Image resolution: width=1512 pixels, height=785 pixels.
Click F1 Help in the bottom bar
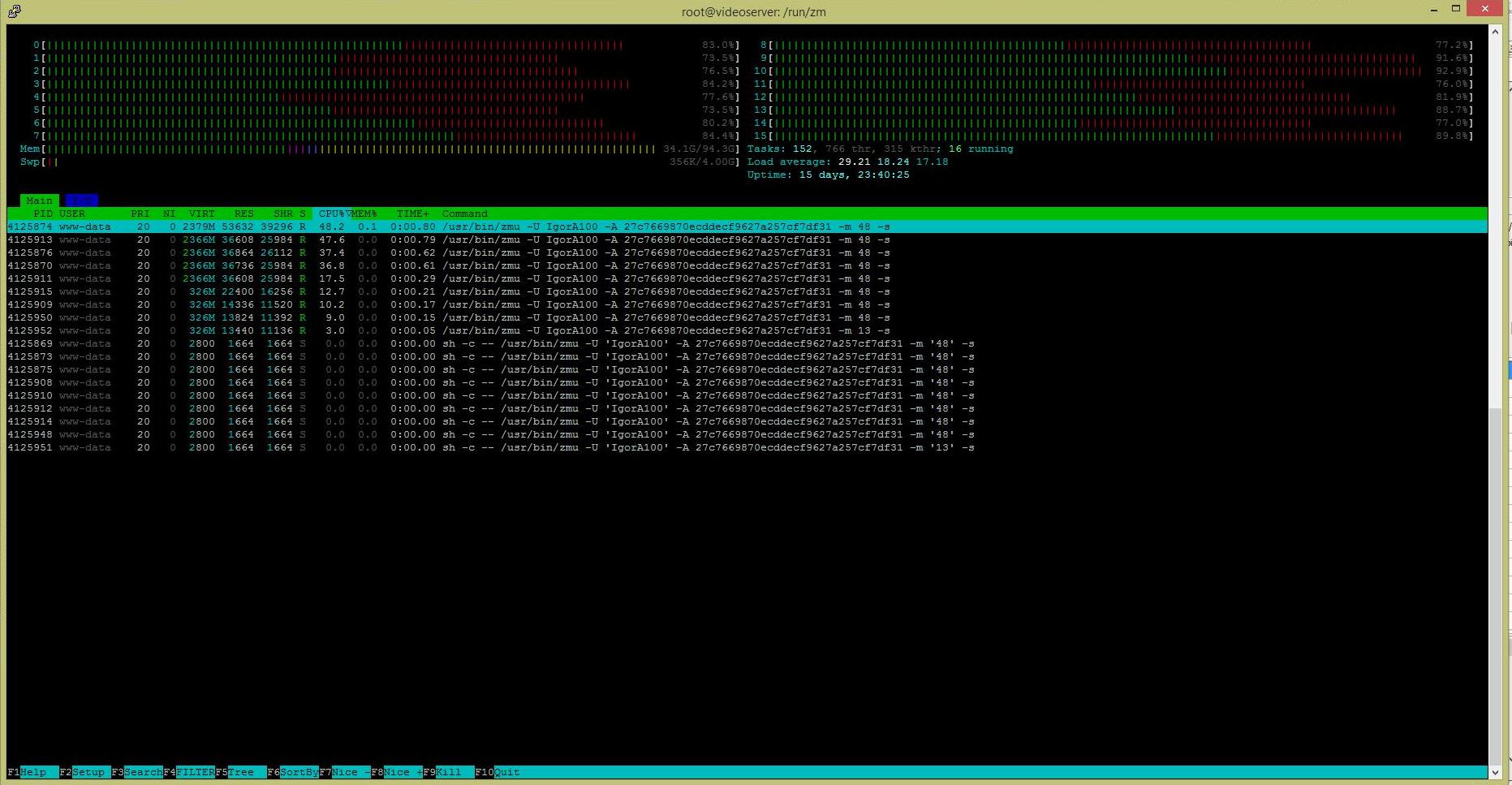click(x=32, y=772)
